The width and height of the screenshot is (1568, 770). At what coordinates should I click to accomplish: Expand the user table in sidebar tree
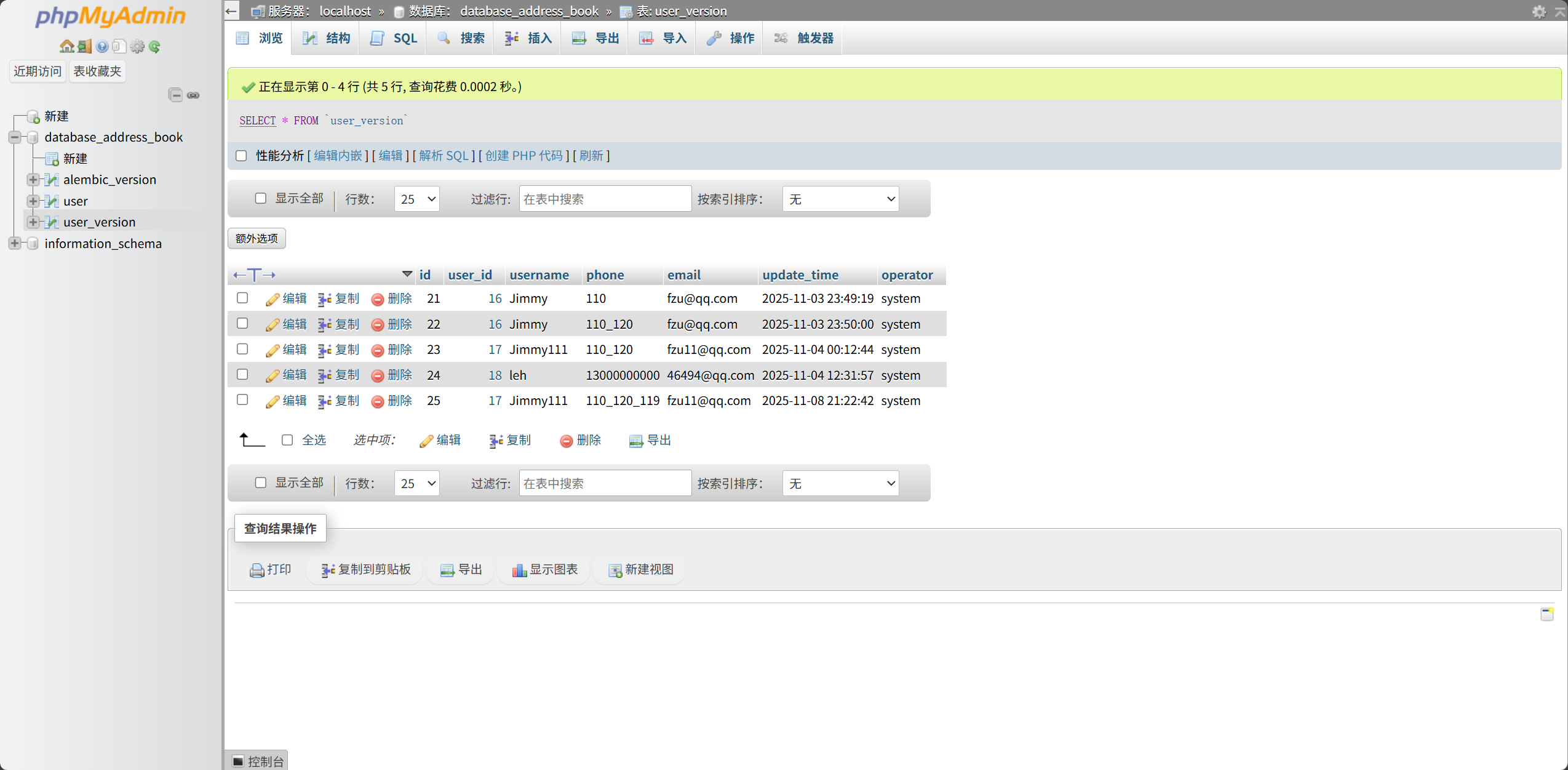point(33,201)
